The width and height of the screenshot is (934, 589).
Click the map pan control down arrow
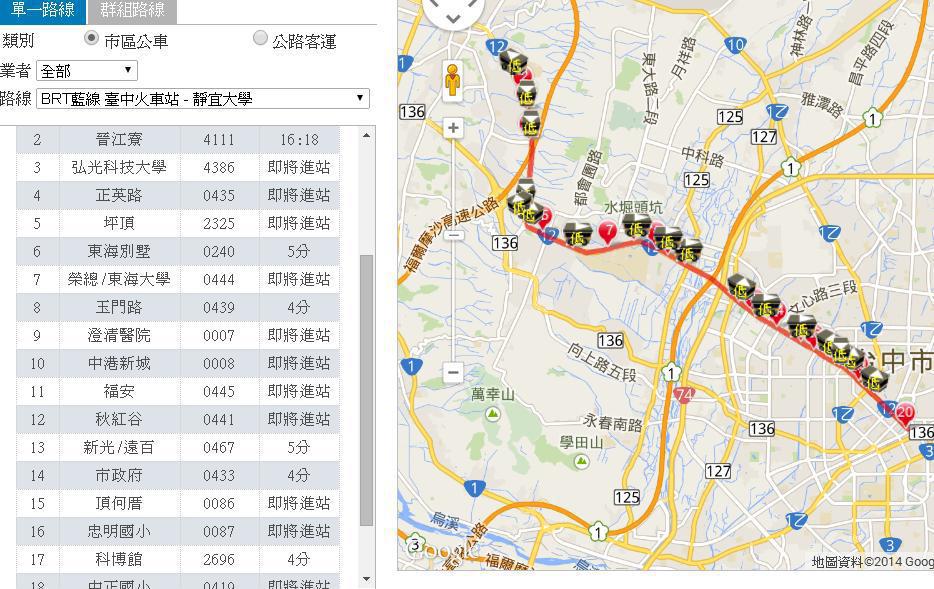click(x=453, y=20)
